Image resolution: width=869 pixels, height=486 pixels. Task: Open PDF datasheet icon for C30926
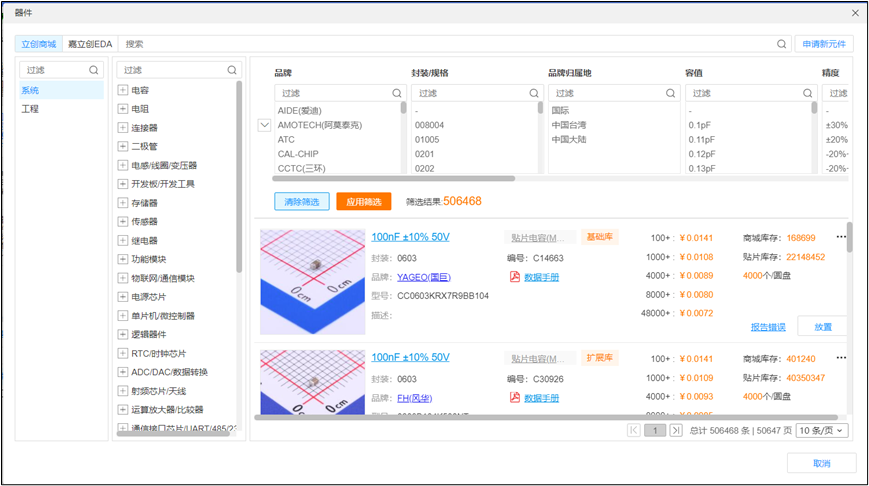tap(515, 397)
